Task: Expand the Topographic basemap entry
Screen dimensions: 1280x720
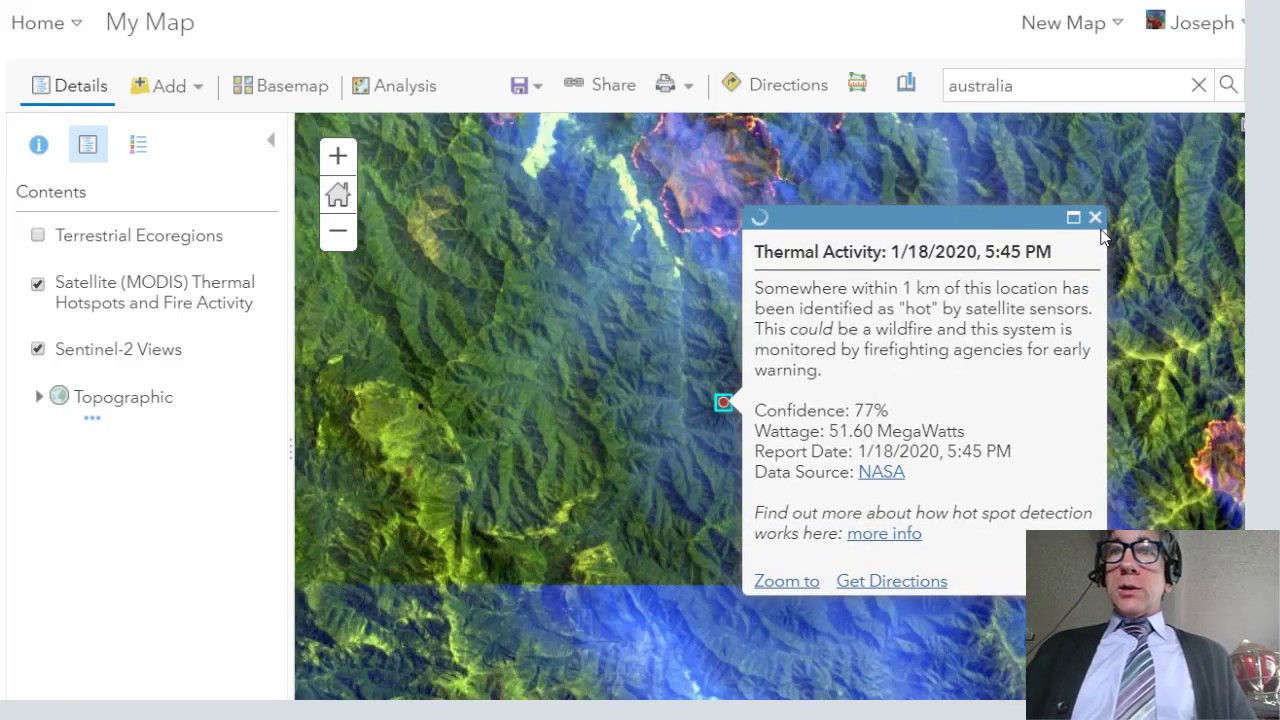Action: point(39,397)
